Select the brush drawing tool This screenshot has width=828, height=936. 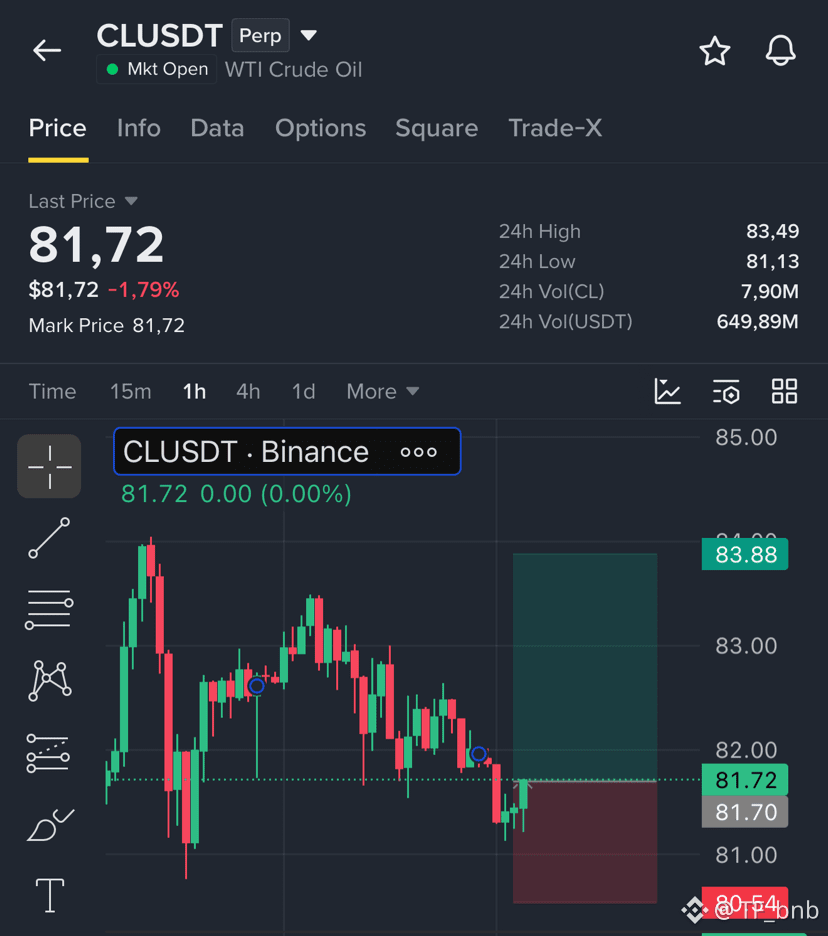pos(50,825)
